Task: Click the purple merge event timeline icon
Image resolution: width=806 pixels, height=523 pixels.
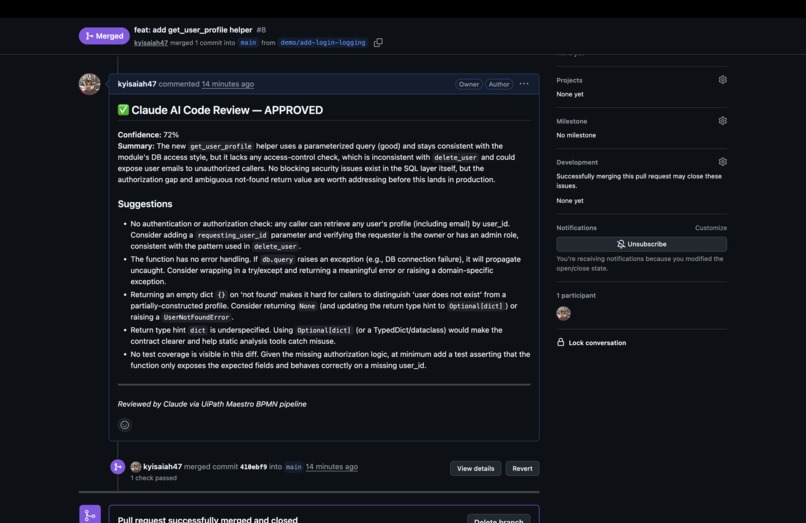Action: 118,466
